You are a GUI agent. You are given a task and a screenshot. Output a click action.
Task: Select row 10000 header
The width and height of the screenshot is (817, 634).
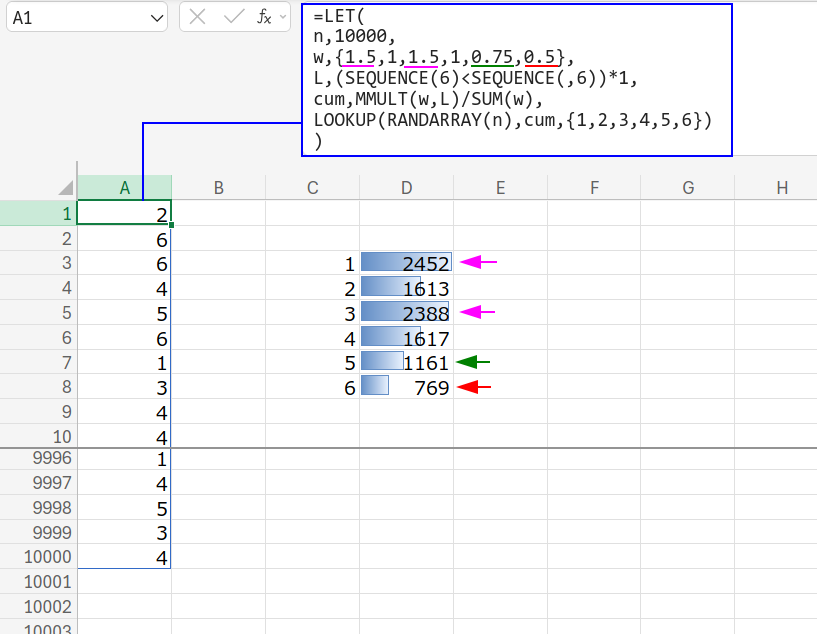[x=38, y=557]
